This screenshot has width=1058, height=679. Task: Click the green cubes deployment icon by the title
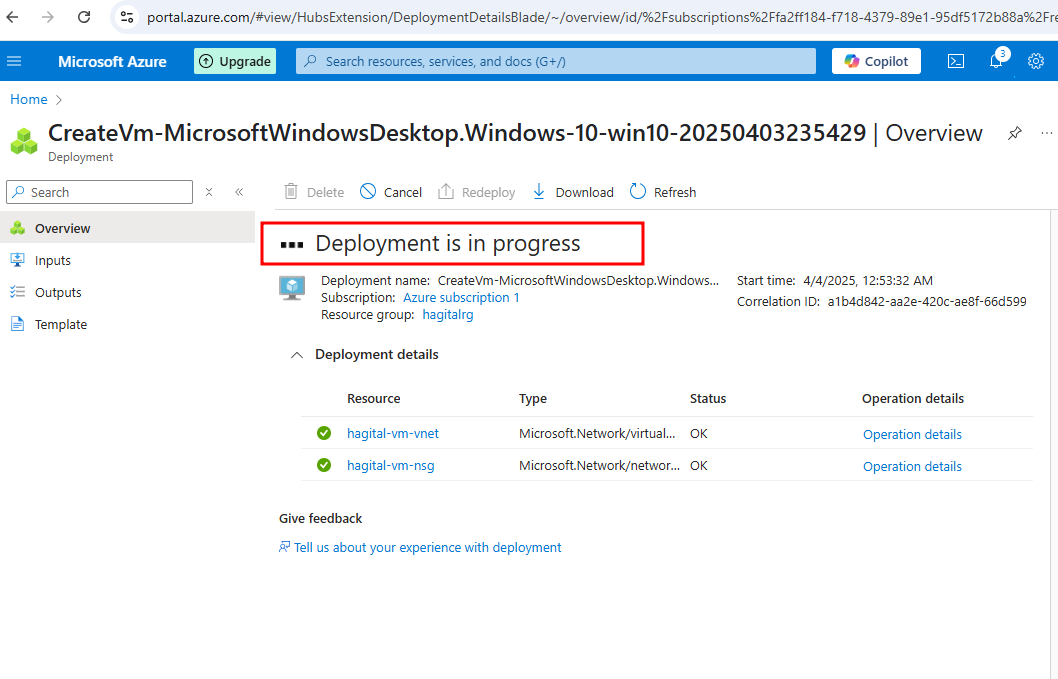tap(24, 141)
